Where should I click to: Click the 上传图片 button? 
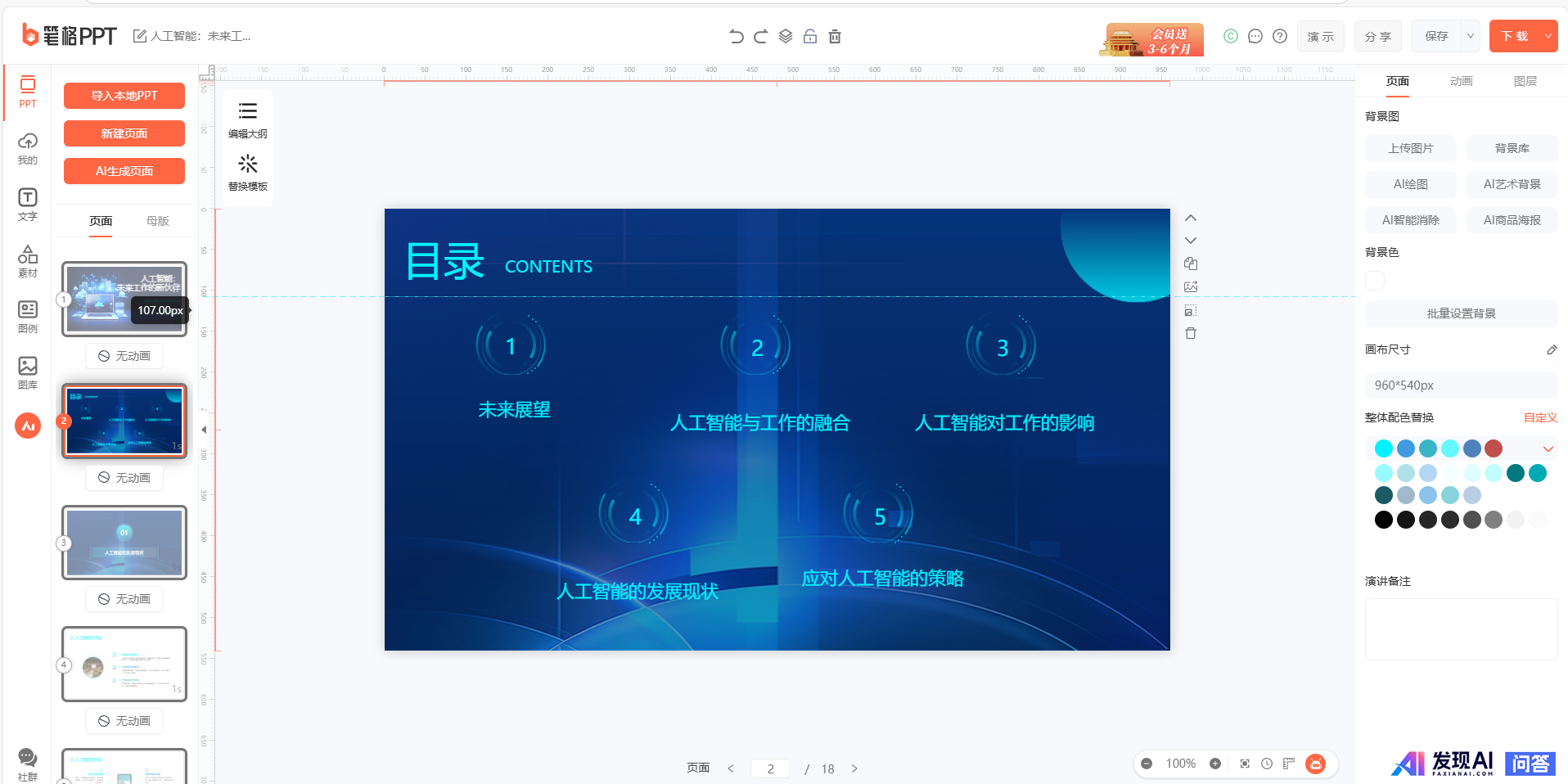(1411, 148)
